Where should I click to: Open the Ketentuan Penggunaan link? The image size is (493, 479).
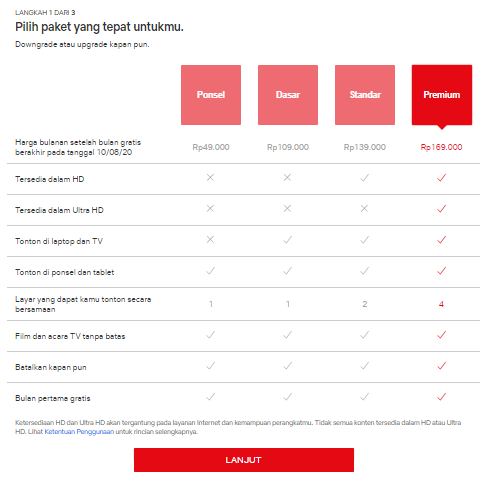coord(79,432)
